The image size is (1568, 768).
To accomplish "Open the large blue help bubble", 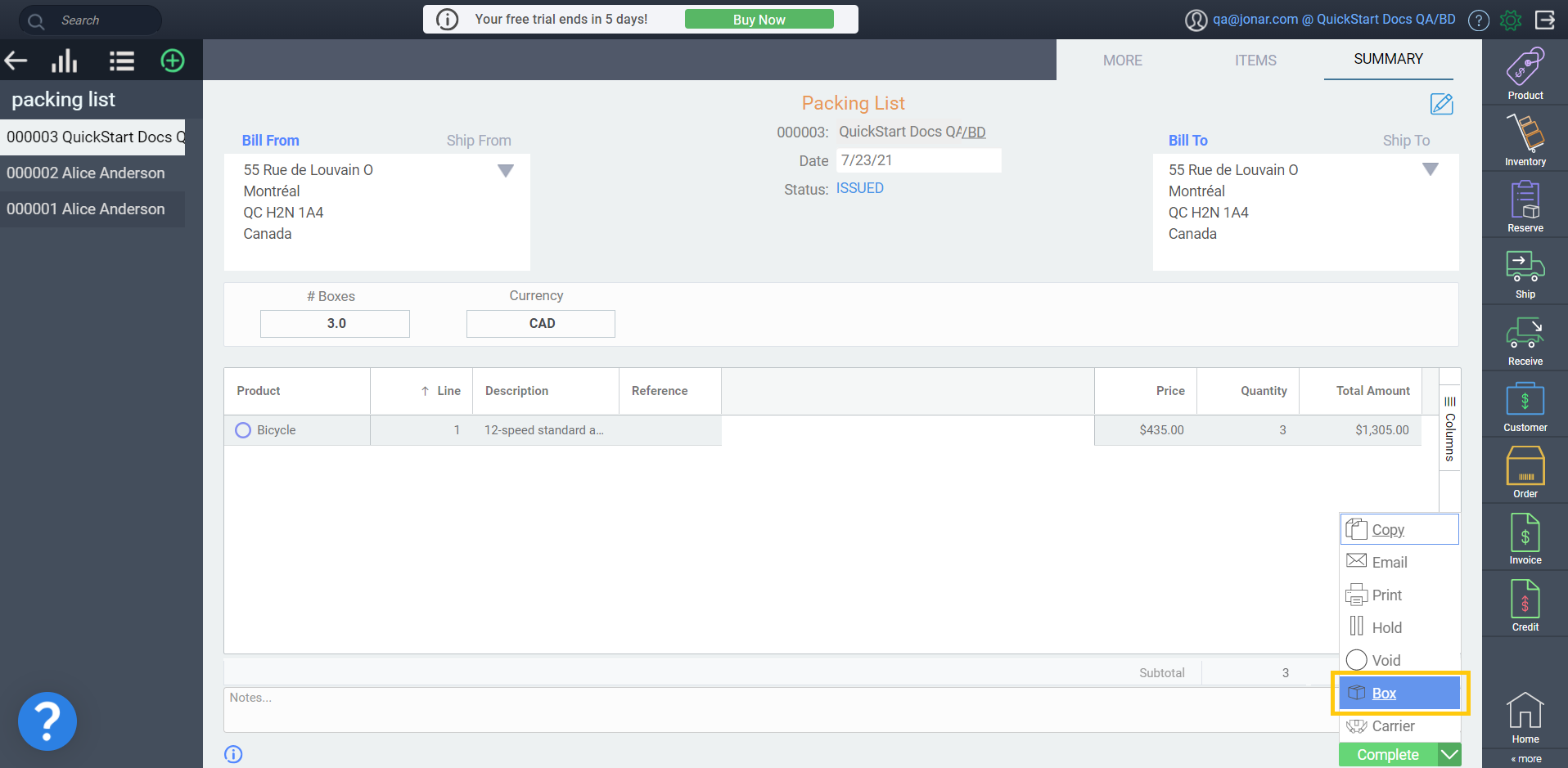I will [x=47, y=721].
